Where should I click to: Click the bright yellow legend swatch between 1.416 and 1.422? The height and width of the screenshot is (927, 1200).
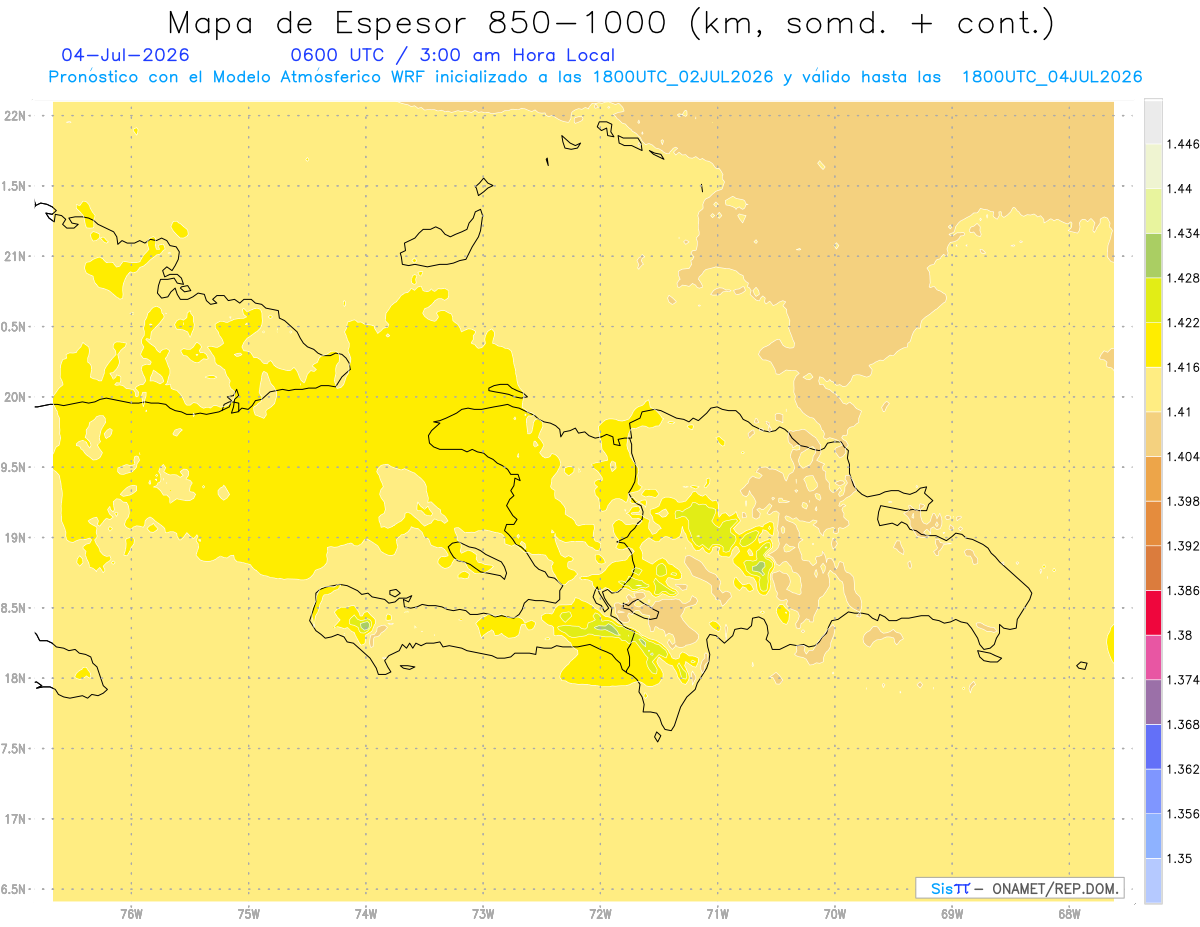[x=1153, y=345]
